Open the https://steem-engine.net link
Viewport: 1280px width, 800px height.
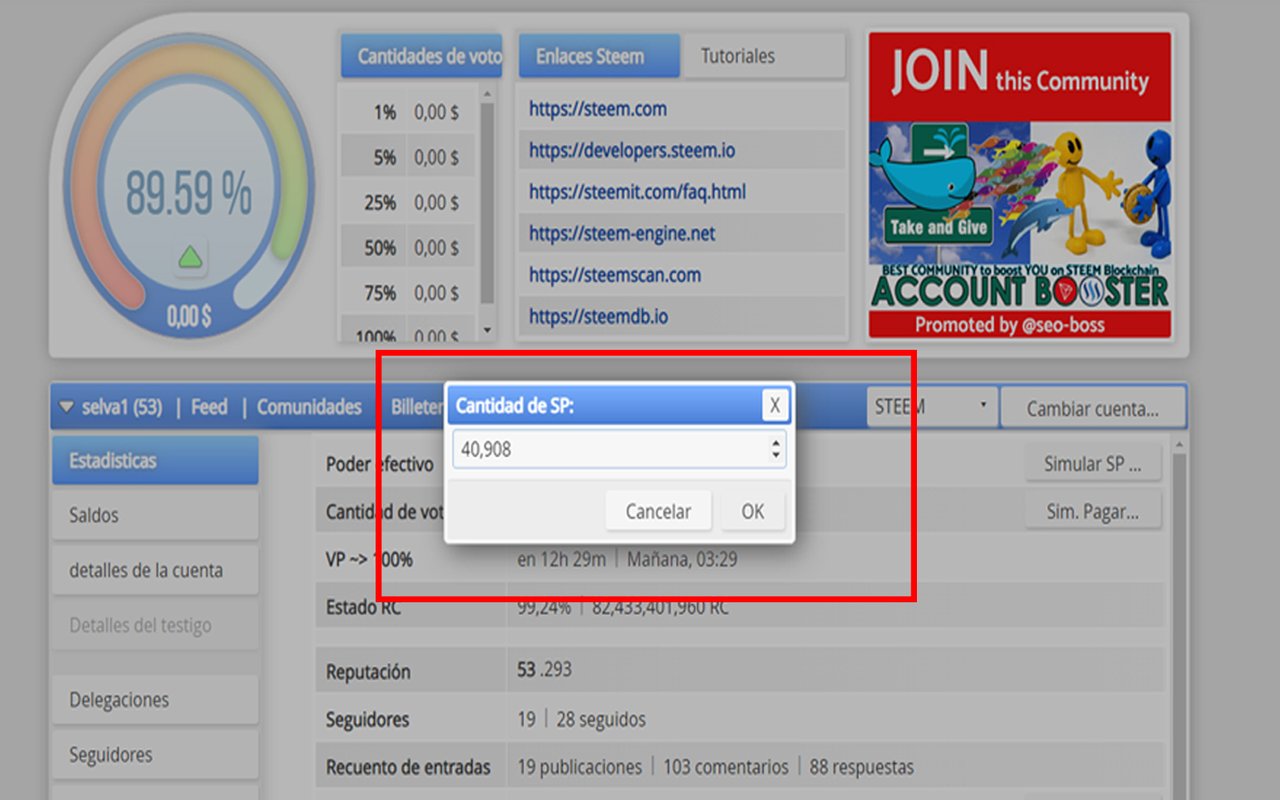(x=622, y=233)
